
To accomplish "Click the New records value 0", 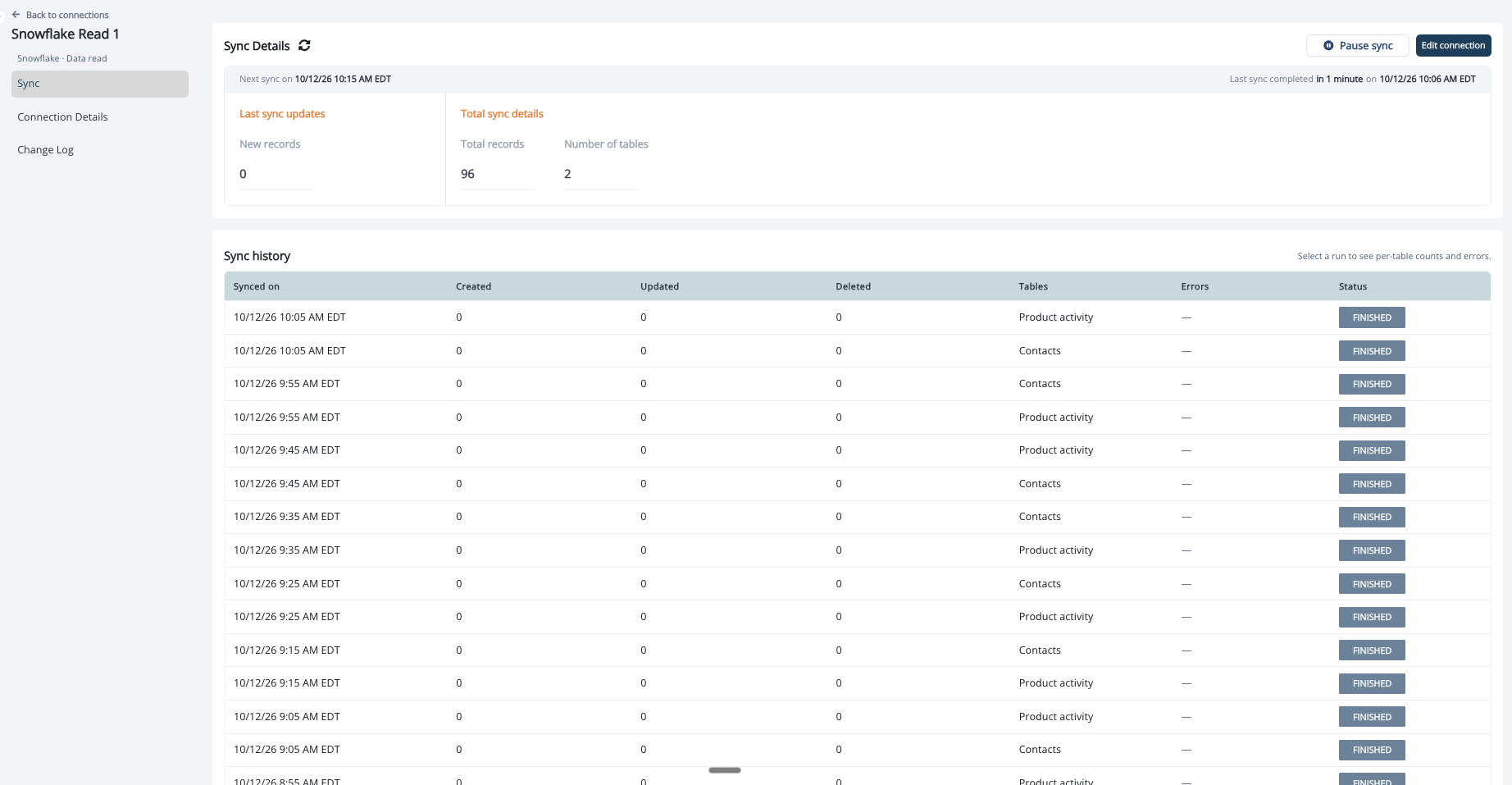I will click(243, 174).
